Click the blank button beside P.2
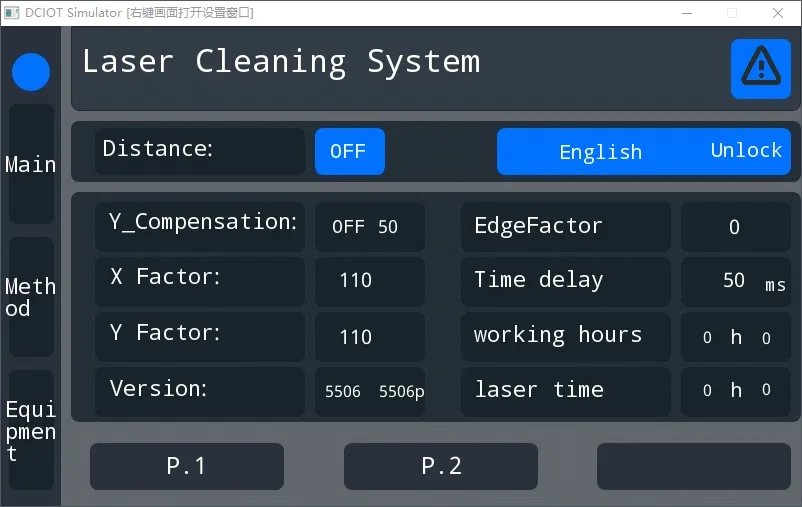Image resolution: width=802 pixels, height=507 pixels. pyautogui.click(x=694, y=466)
